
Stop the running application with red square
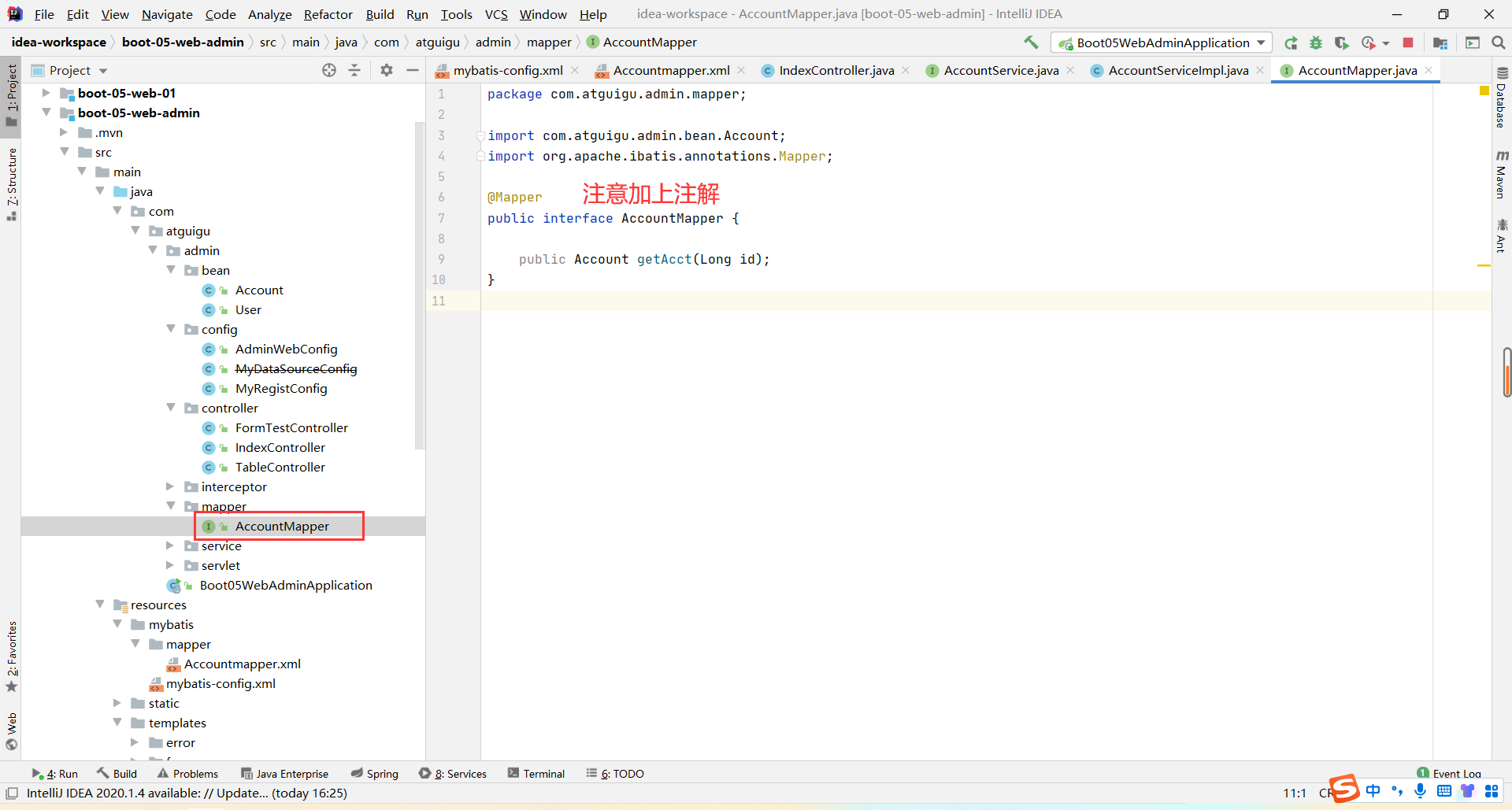coord(1408,43)
